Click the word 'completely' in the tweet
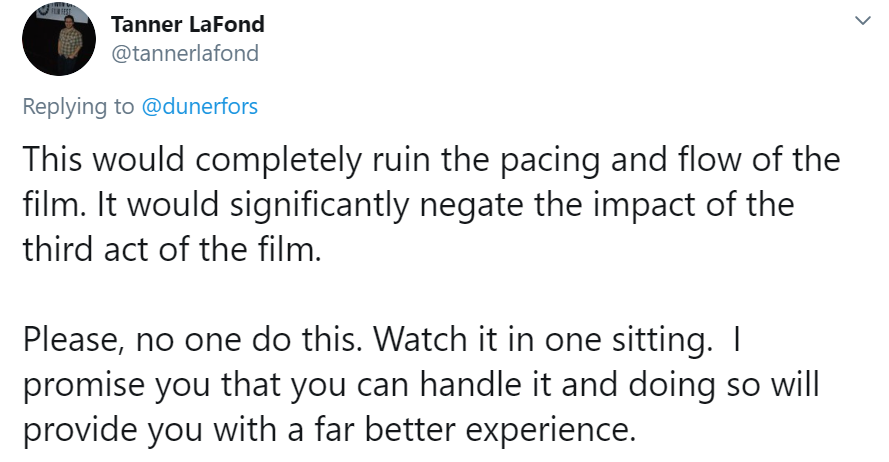 click(278, 160)
